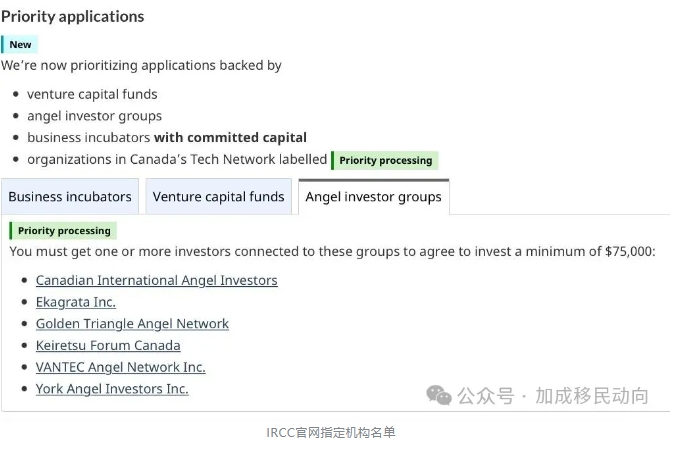Click the 加成移民动向 watermark text
Screen dimensions: 675x451
tap(592, 395)
